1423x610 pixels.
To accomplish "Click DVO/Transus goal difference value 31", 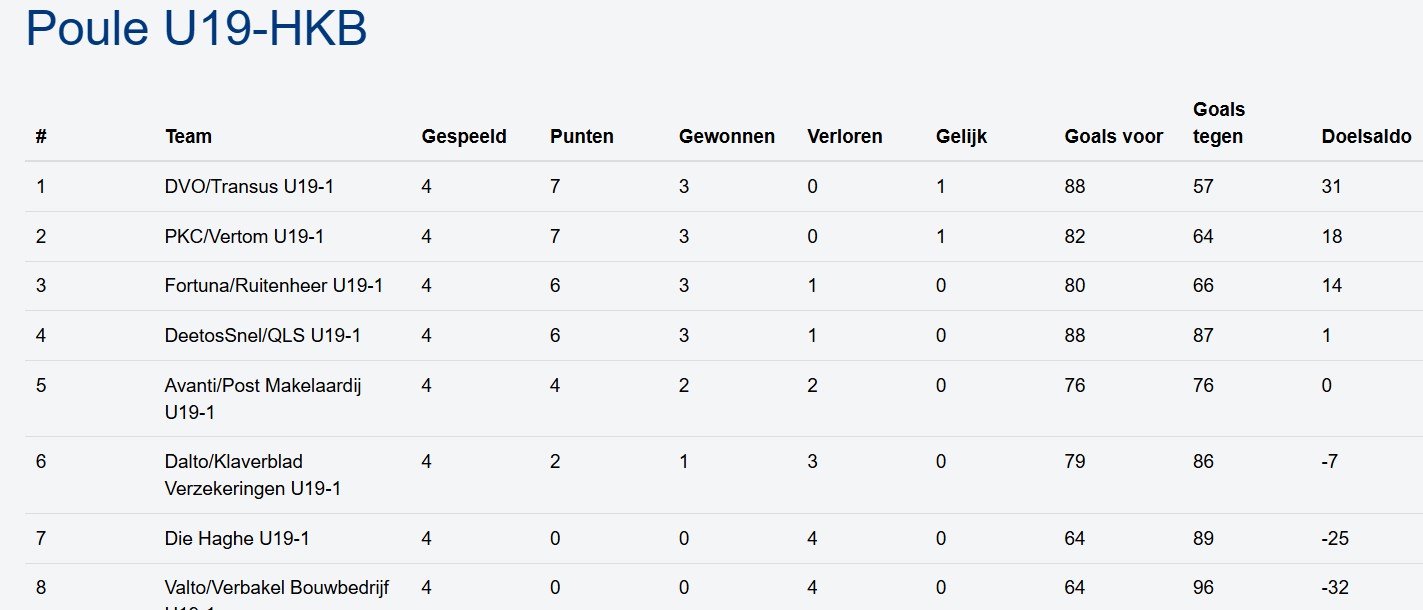I will 1331,187.
